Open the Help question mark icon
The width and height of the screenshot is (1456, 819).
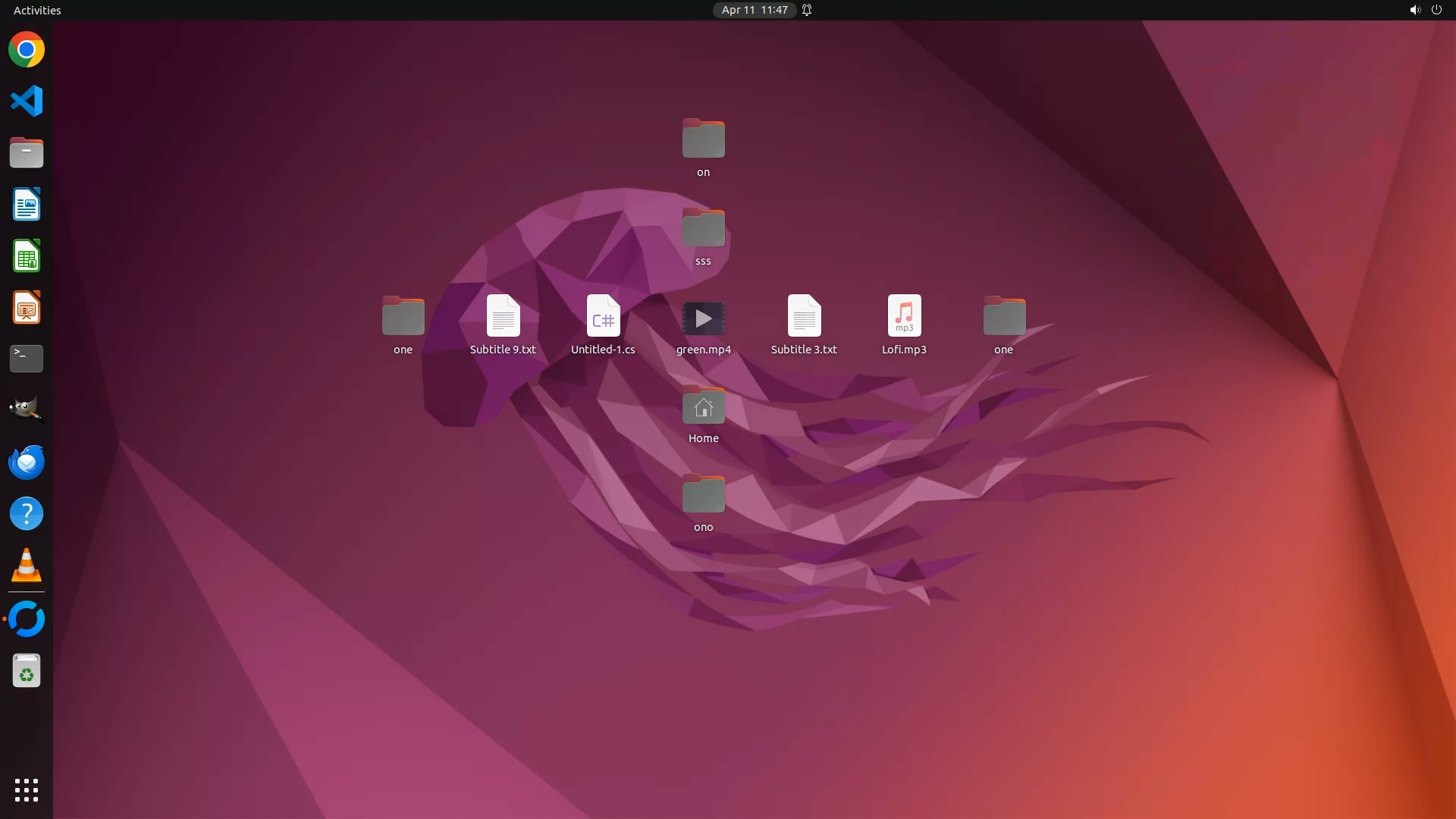[x=27, y=514]
